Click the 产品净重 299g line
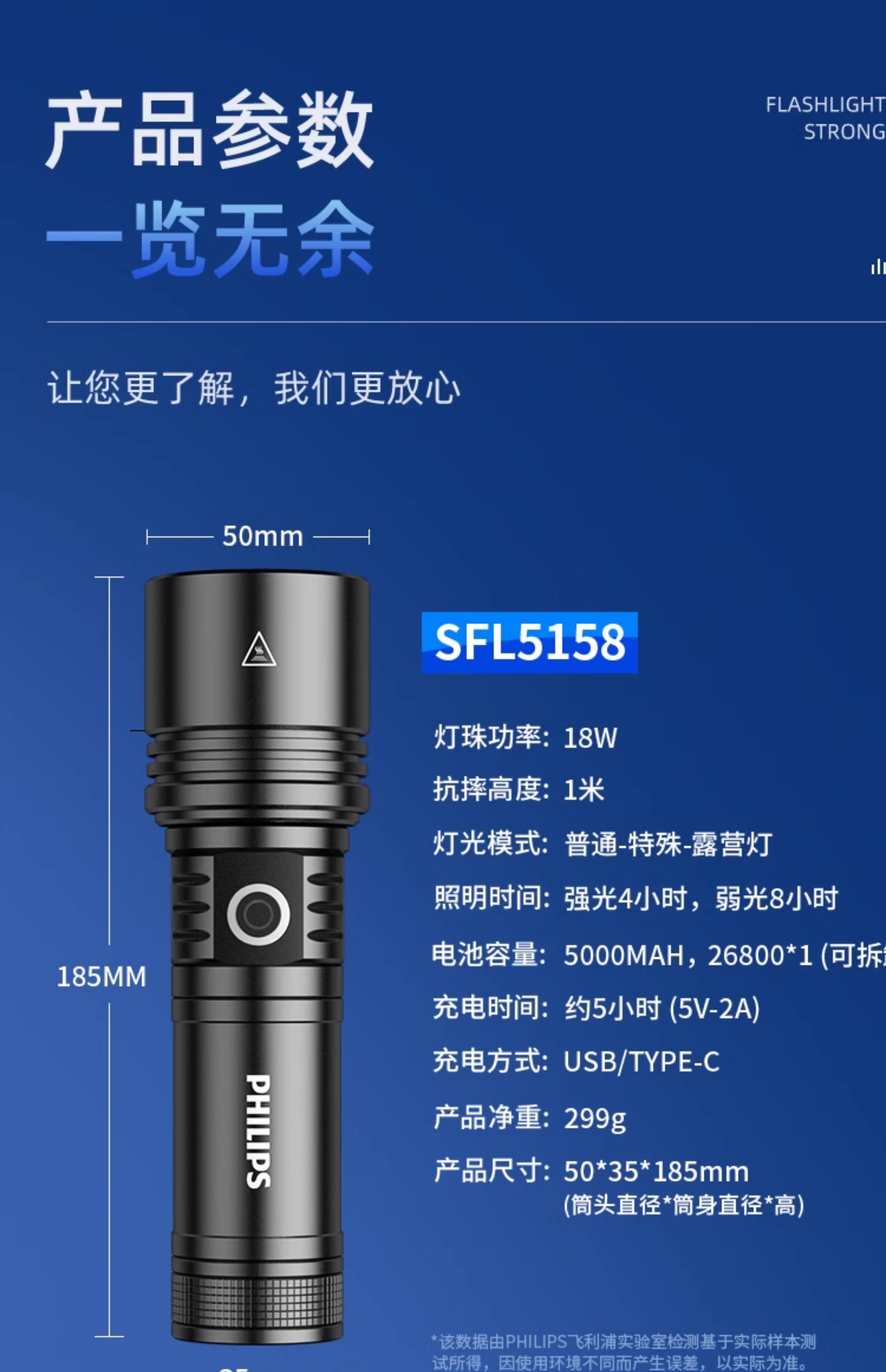Viewport: 886px width, 1372px height. coord(529,1118)
